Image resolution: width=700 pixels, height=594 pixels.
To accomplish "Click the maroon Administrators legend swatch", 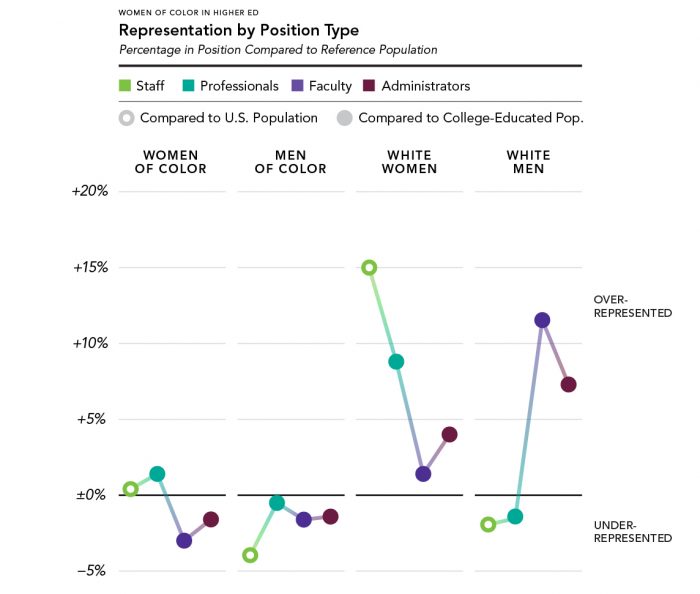I will (x=368, y=86).
